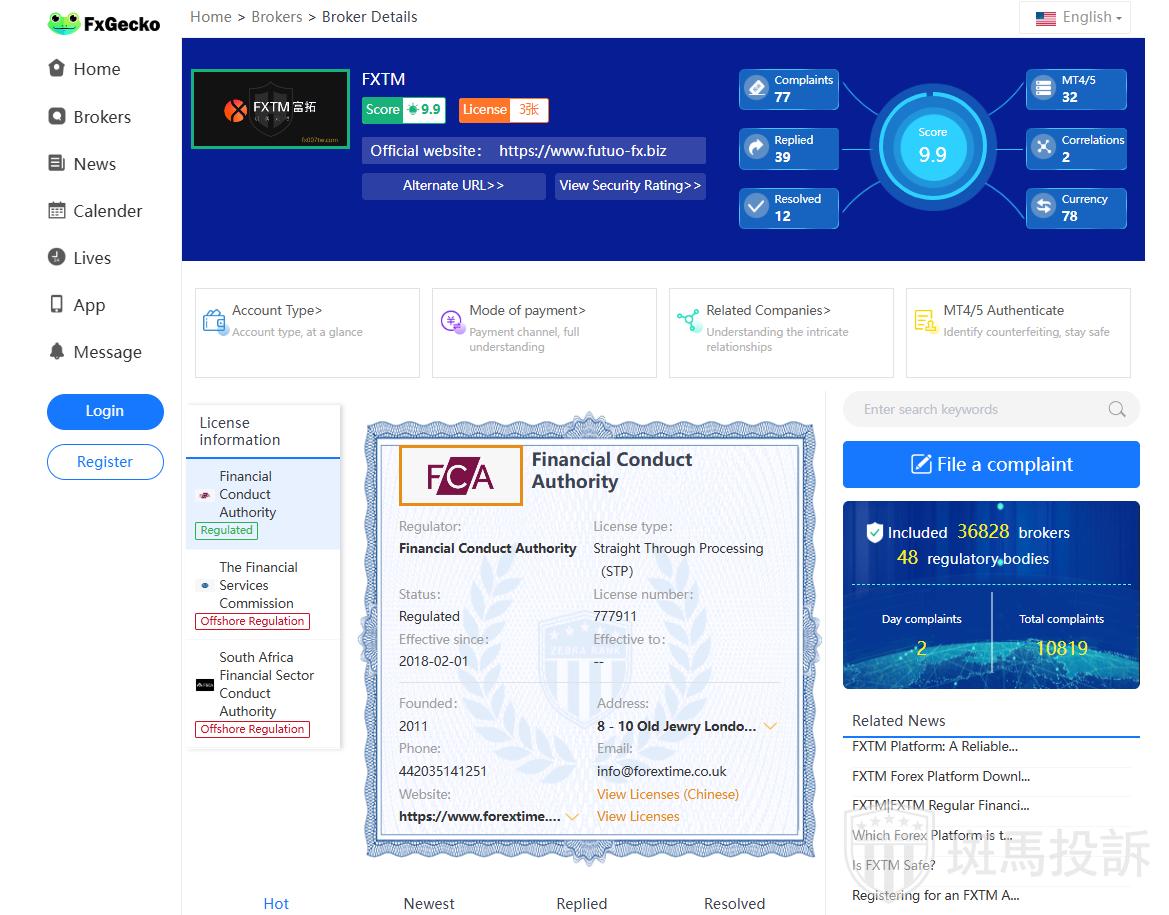
Task: Open Brokers in the sidebar
Action: coord(101,117)
